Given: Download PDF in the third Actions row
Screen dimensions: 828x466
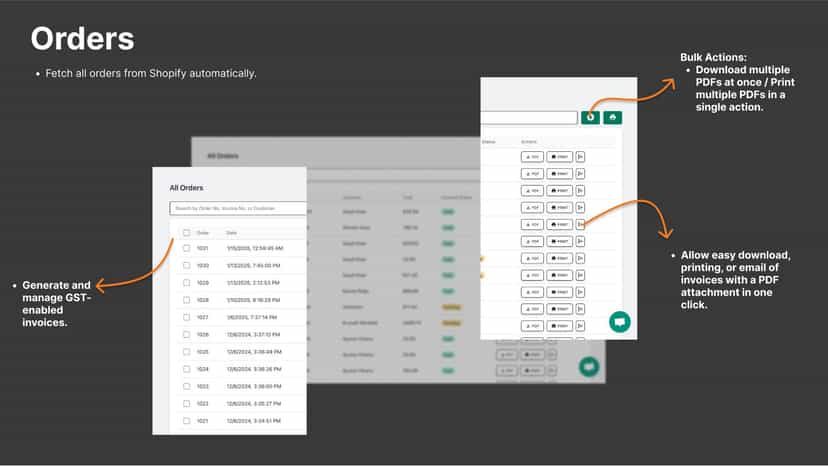Looking at the screenshot, I should (532, 191).
